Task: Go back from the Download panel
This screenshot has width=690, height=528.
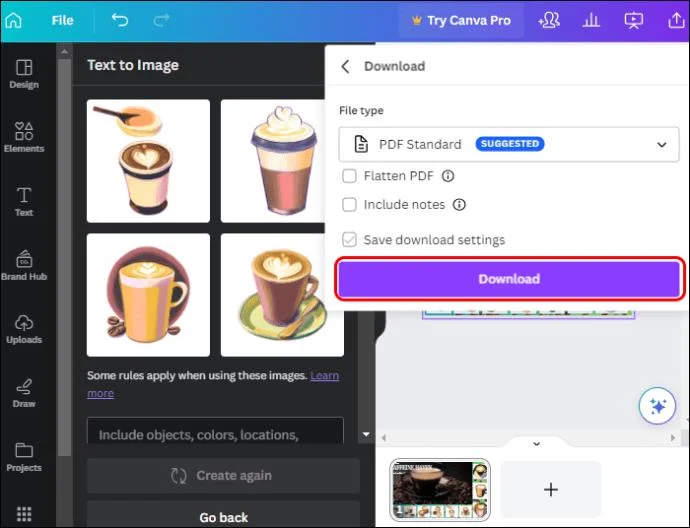Action: click(x=346, y=66)
